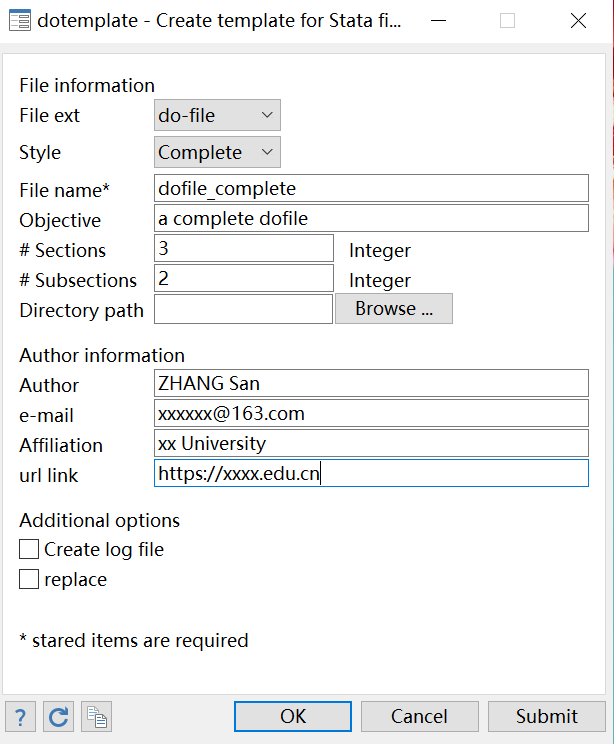Close the dotemplate dialog window
This screenshot has width=614, height=744.
[x=577, y=20]
